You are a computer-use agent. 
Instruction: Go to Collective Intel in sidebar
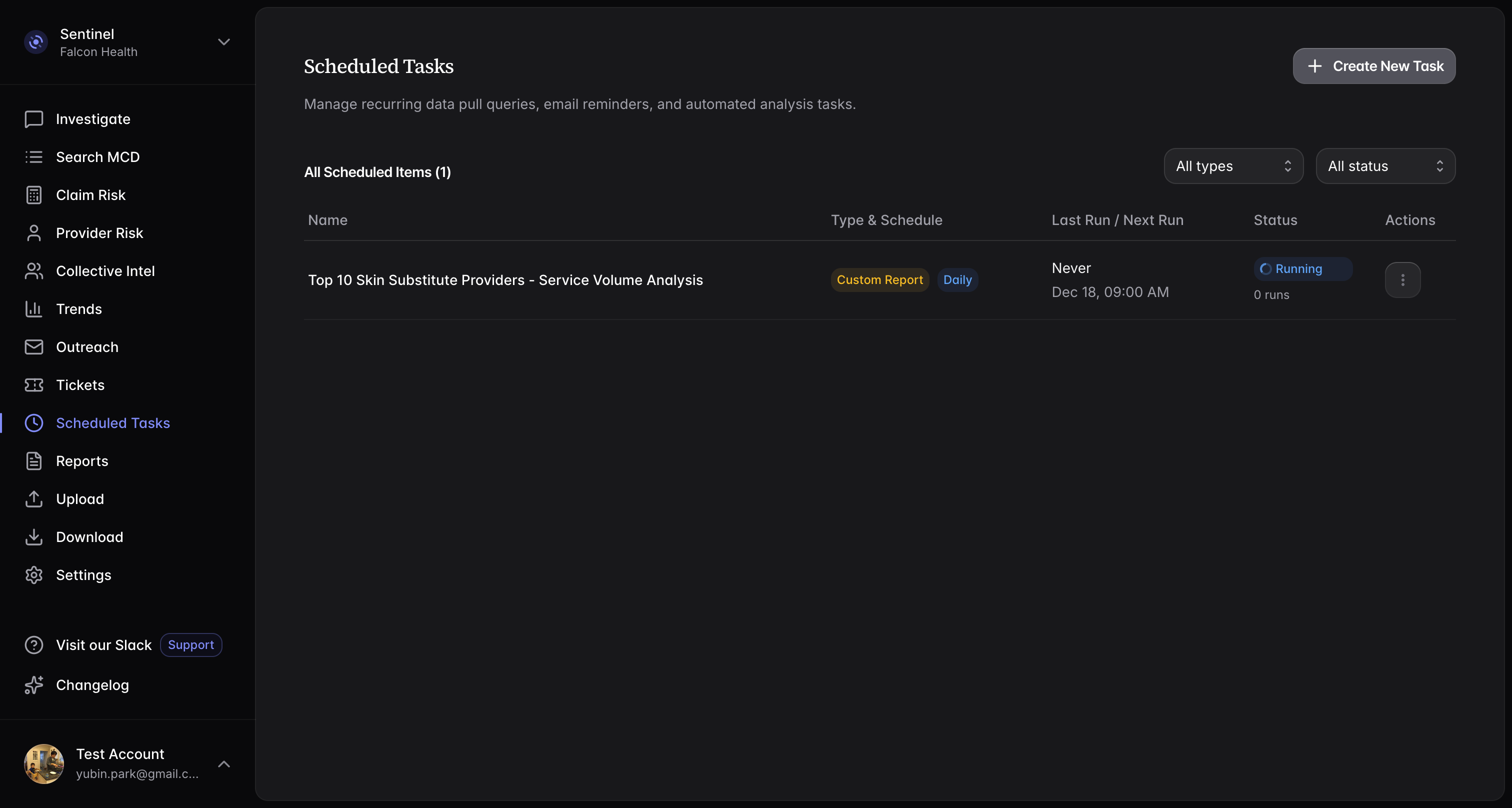(105, 271)
